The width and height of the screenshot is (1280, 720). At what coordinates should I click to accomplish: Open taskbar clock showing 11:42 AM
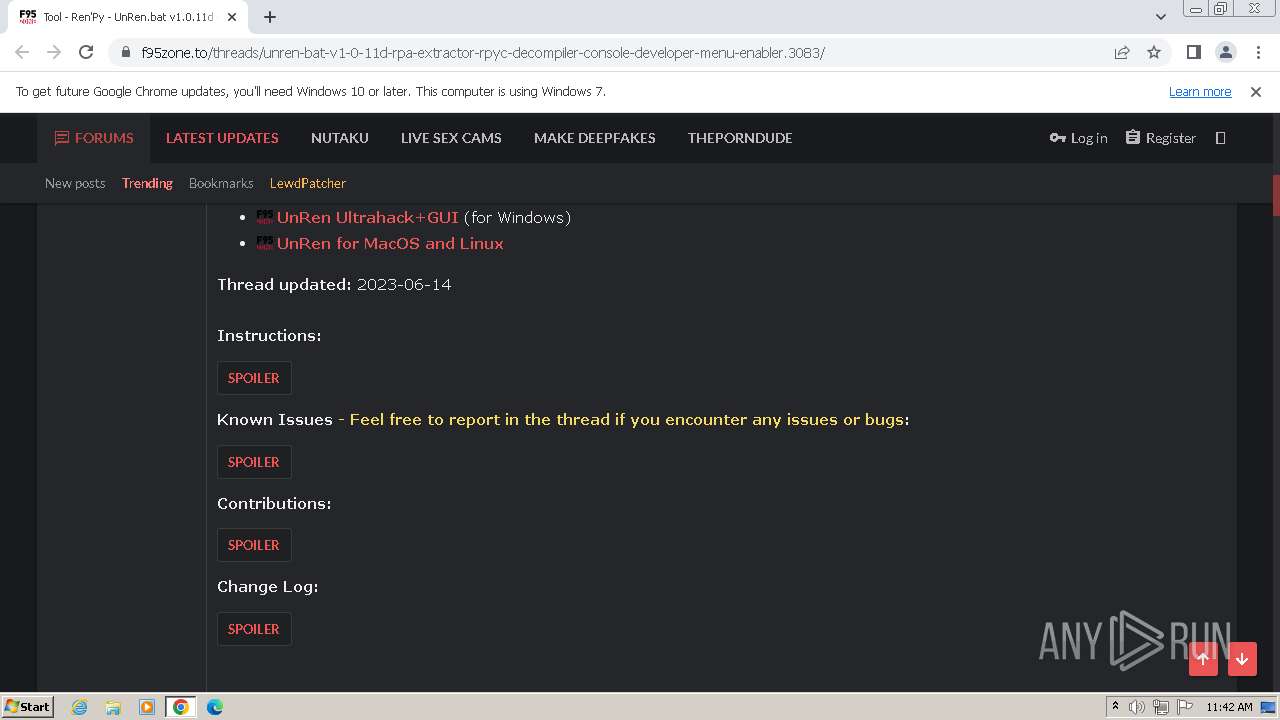(1229, 707)
